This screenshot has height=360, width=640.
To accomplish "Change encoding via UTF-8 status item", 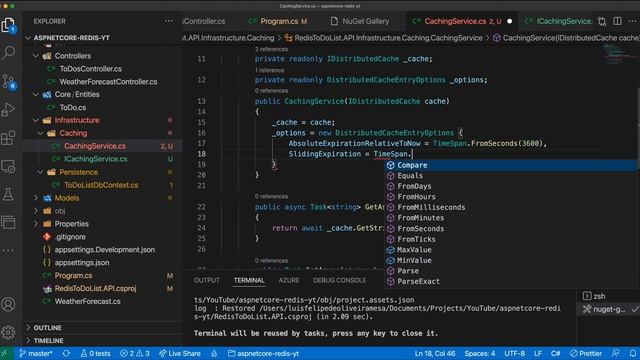I will coord(515,353).
